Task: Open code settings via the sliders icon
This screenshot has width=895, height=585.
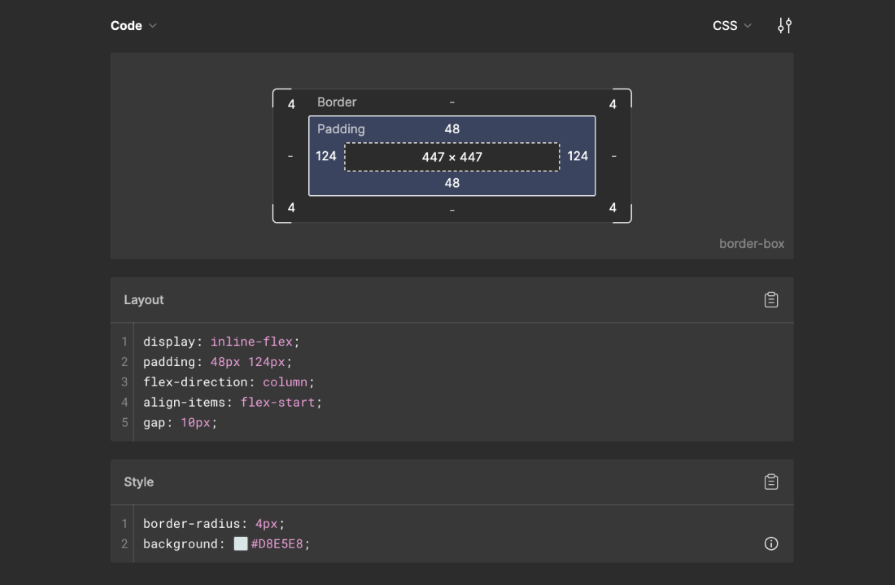Action: [x=785, y=25]
